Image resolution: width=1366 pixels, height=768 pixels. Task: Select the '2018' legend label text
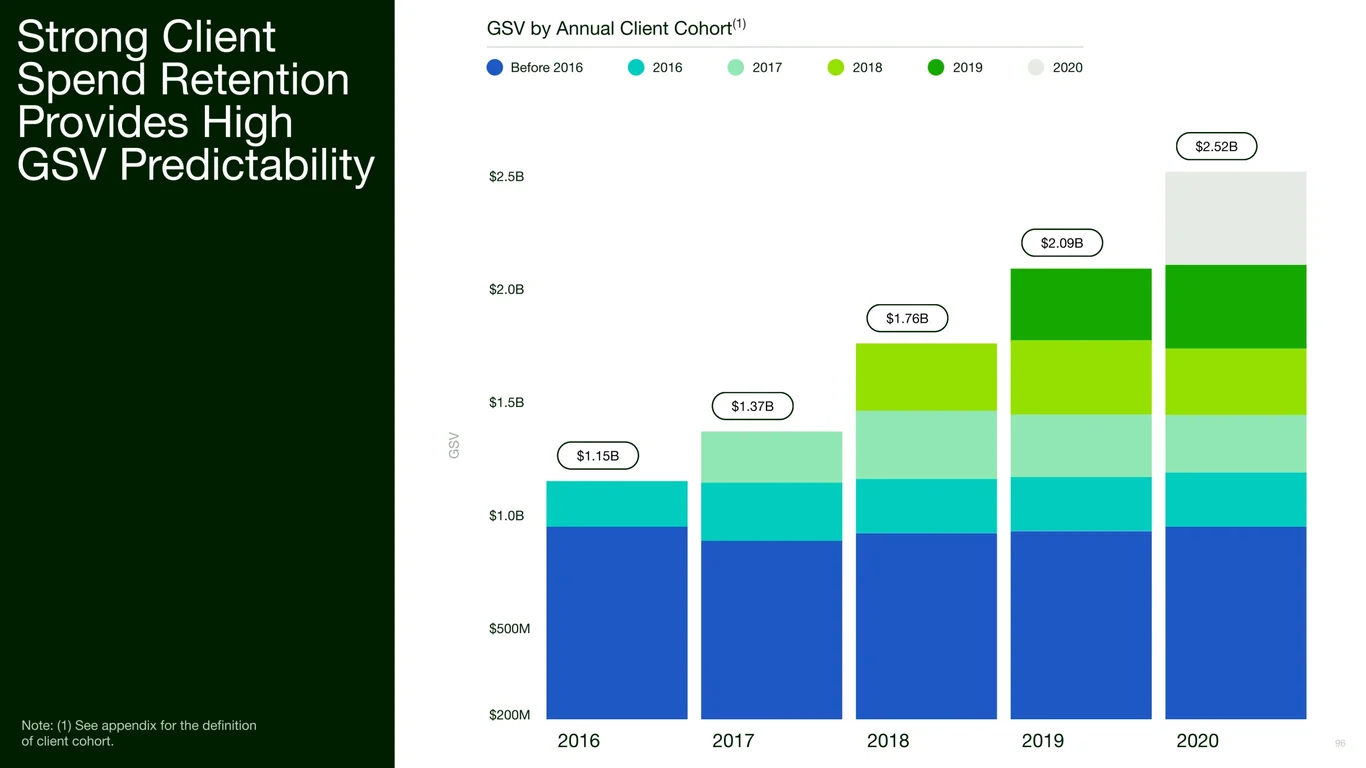click(867, 68)
